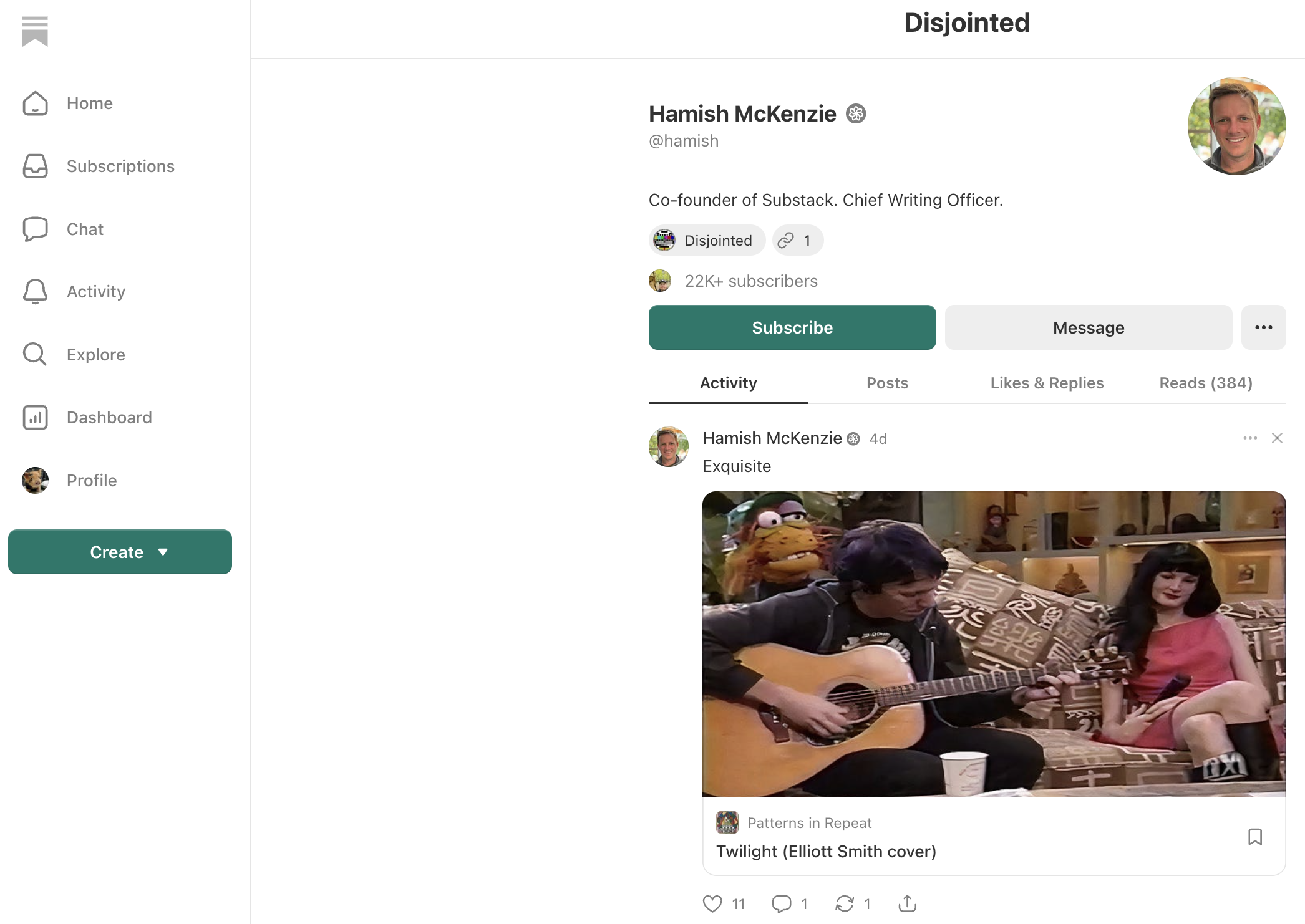
Task: Switch to the Posts tab
Action: click(x=887, y=383)
